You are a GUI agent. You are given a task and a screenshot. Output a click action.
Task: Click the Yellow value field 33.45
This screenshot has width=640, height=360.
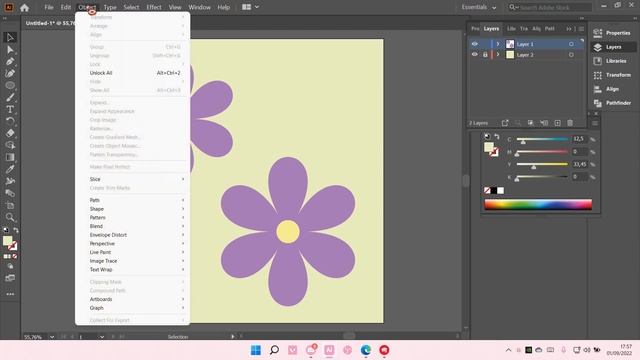[x=579, y=164]
